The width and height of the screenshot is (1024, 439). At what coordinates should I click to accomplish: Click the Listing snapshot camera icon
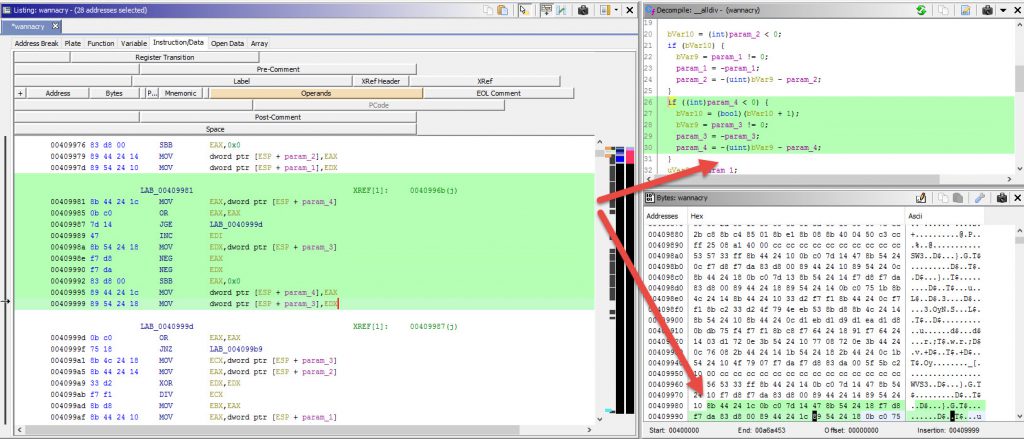pos(582,10)
